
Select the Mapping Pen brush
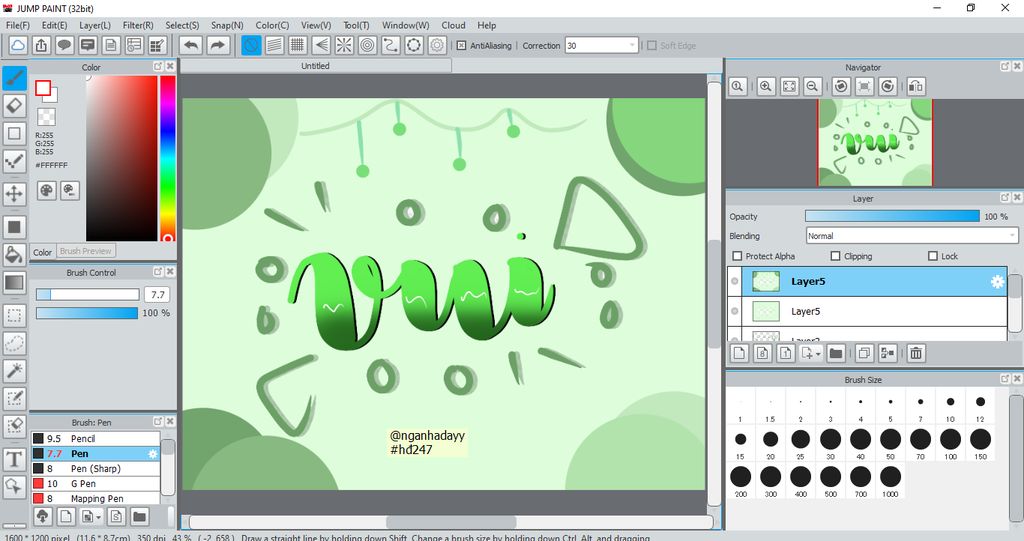coord(96,499)
